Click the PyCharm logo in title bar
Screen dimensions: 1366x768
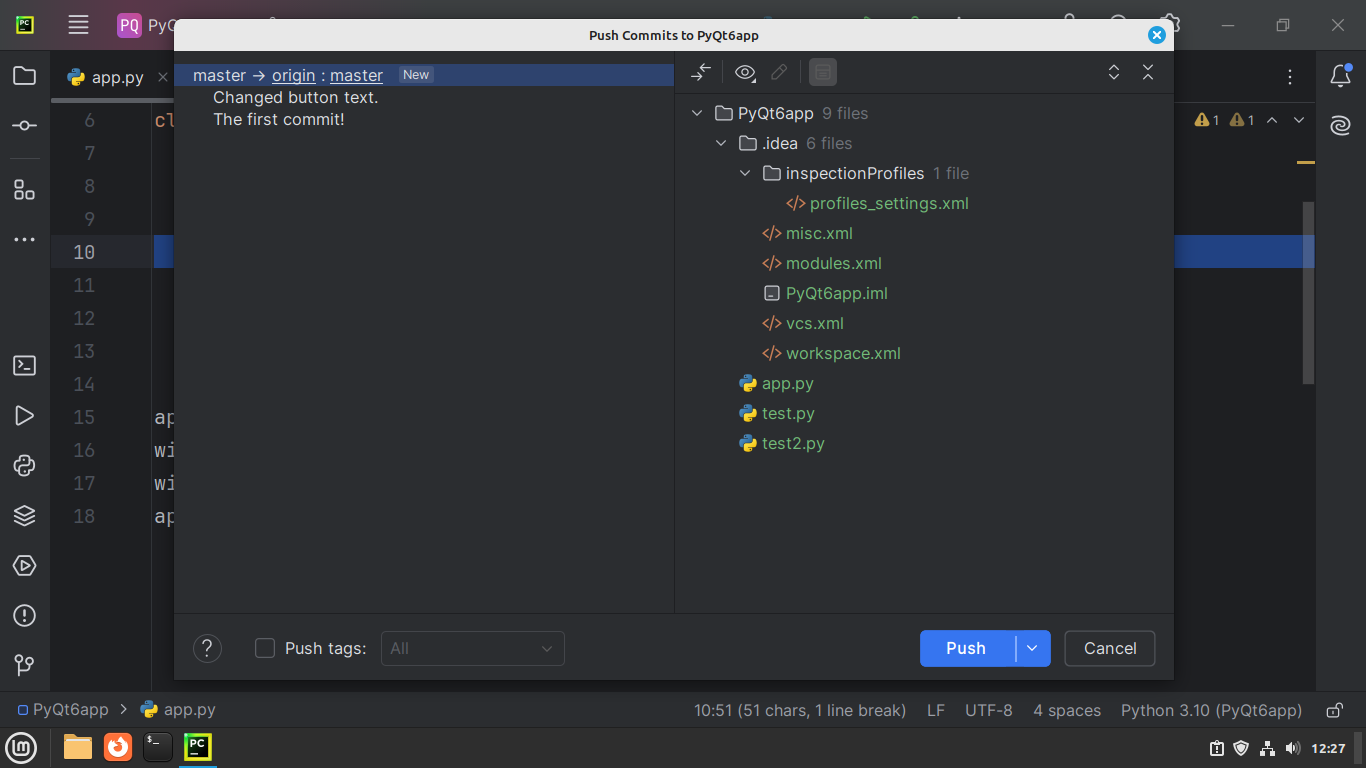coord(25,25)
